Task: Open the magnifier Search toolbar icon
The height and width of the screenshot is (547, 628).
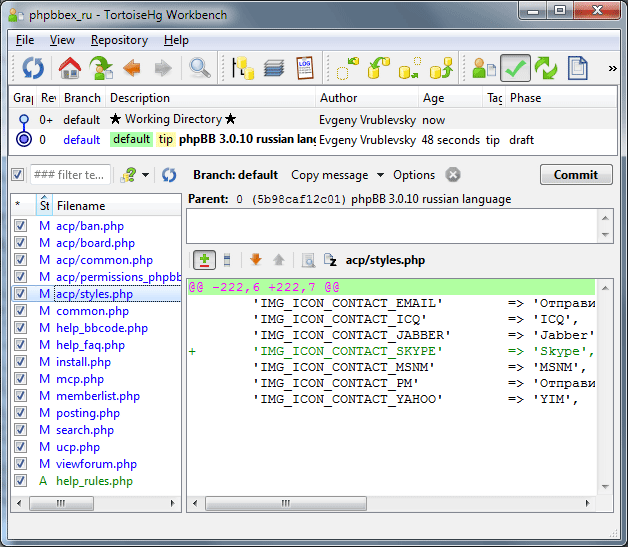Action: tap(199, 68)
